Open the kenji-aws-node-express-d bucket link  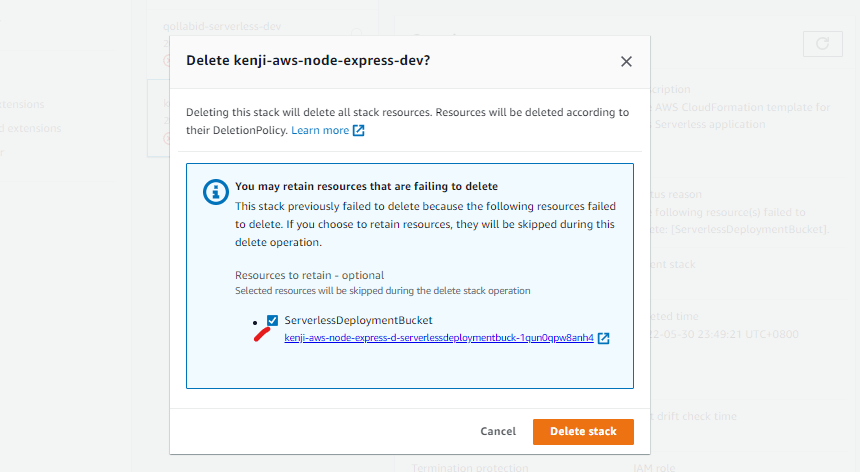coord(439,338)
